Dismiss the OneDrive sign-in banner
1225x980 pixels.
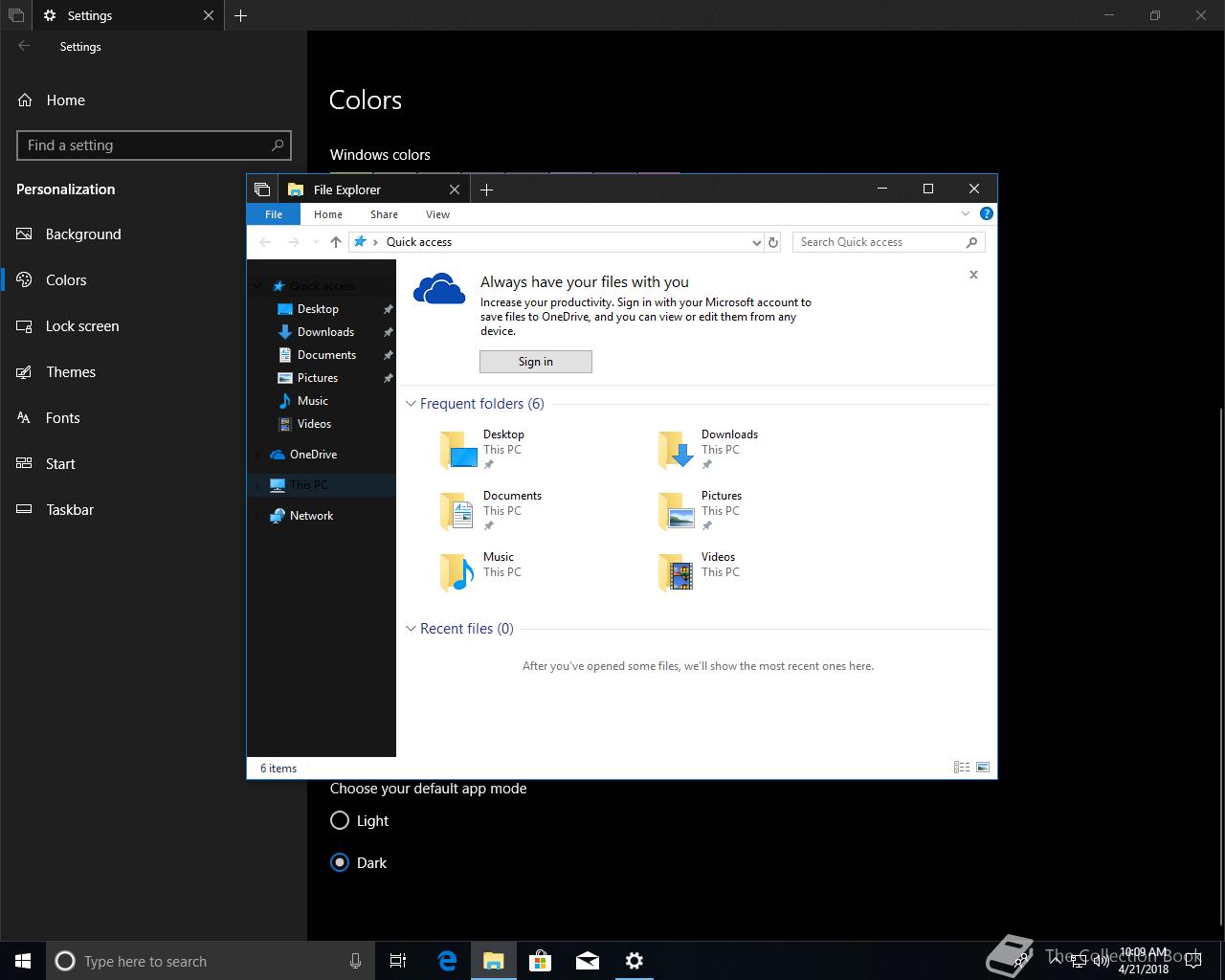click(x=973, y=275)
